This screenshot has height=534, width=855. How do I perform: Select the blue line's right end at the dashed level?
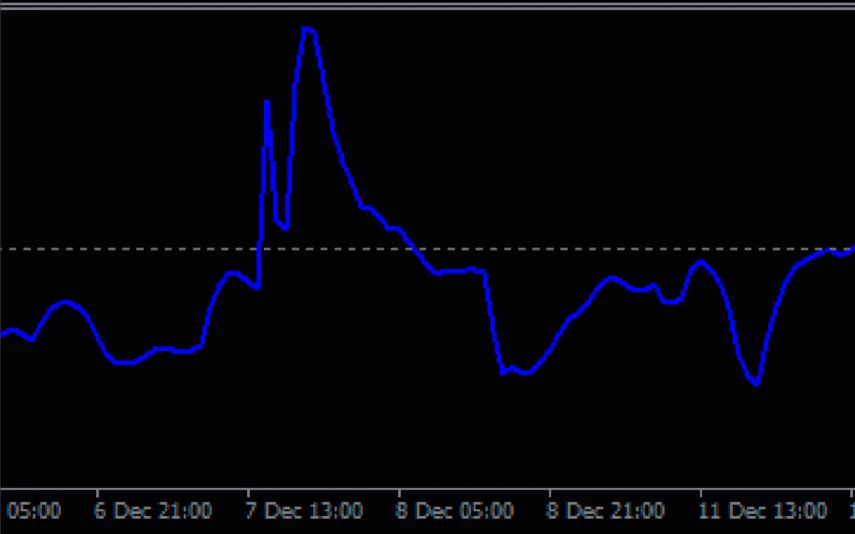(849, 248)
